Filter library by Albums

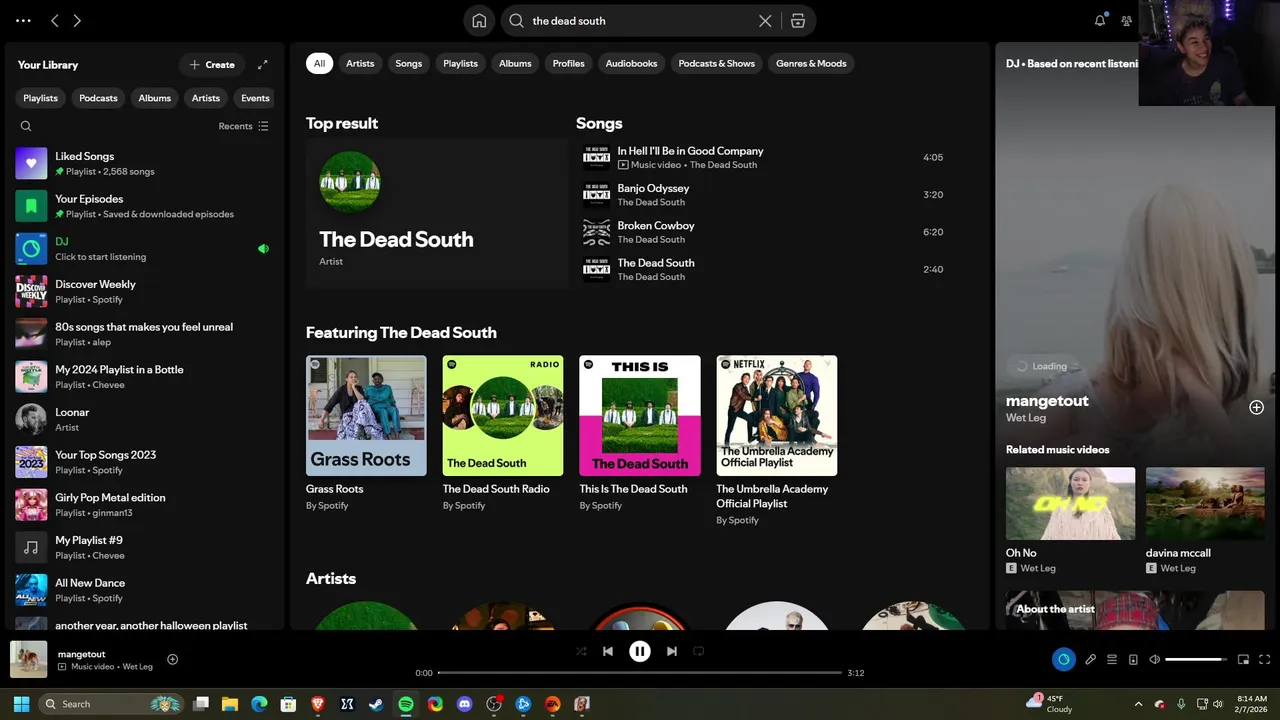pyautogui.click(x=154, y=98)
